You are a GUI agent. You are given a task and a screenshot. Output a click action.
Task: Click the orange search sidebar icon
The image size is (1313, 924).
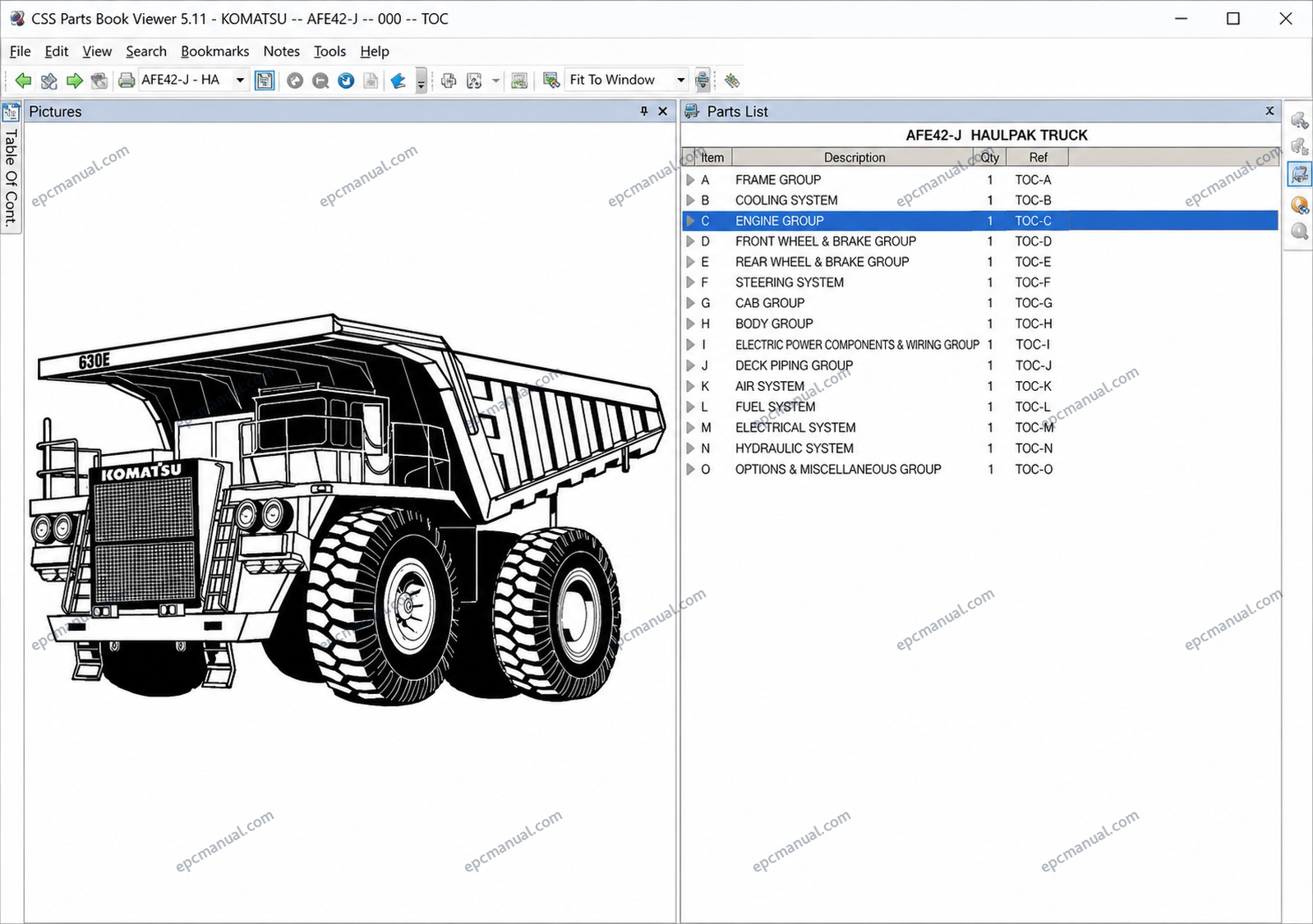tap(1300, 205)
